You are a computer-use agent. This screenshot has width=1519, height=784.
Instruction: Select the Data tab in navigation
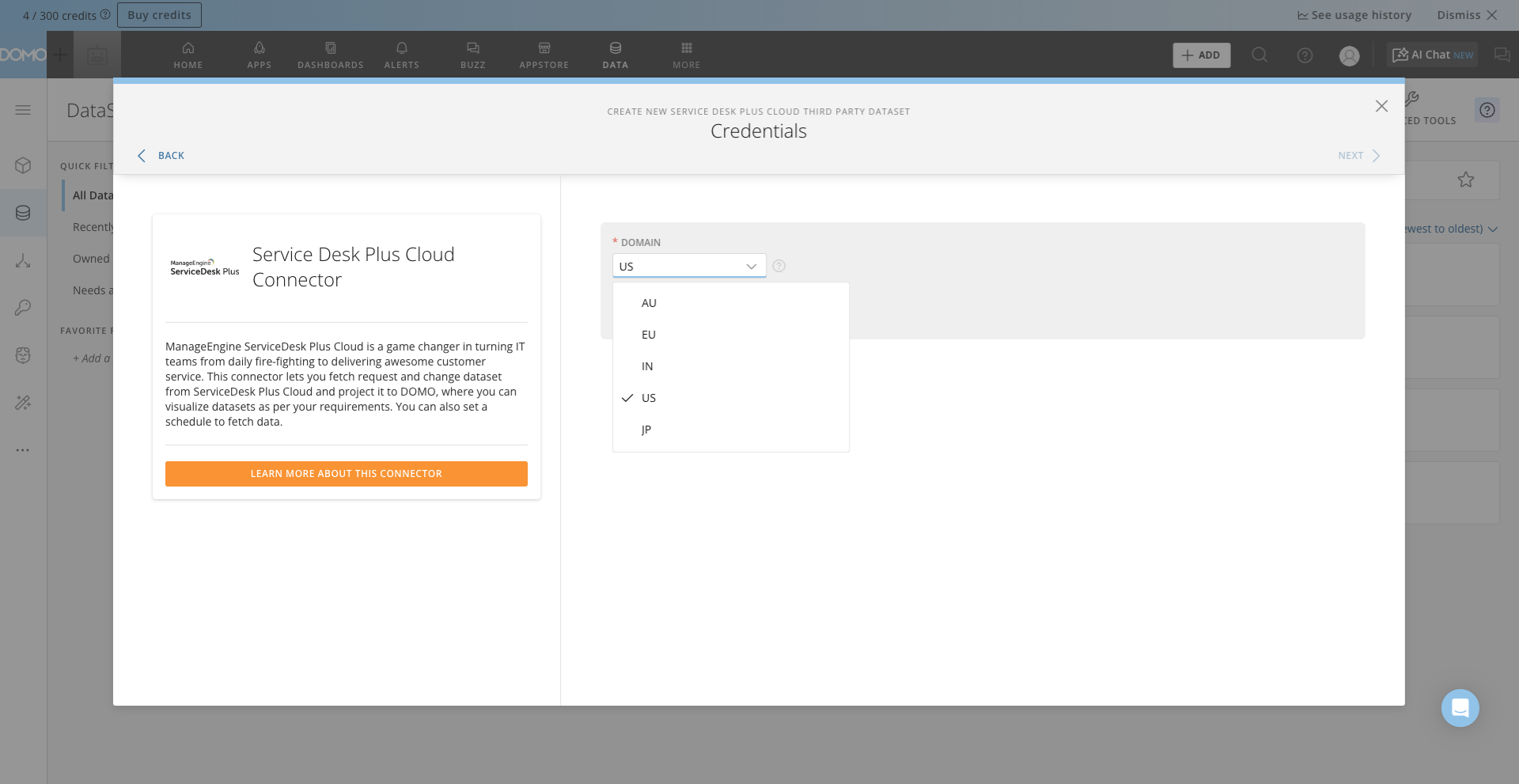pyautogui.click(x=616, y=55)
